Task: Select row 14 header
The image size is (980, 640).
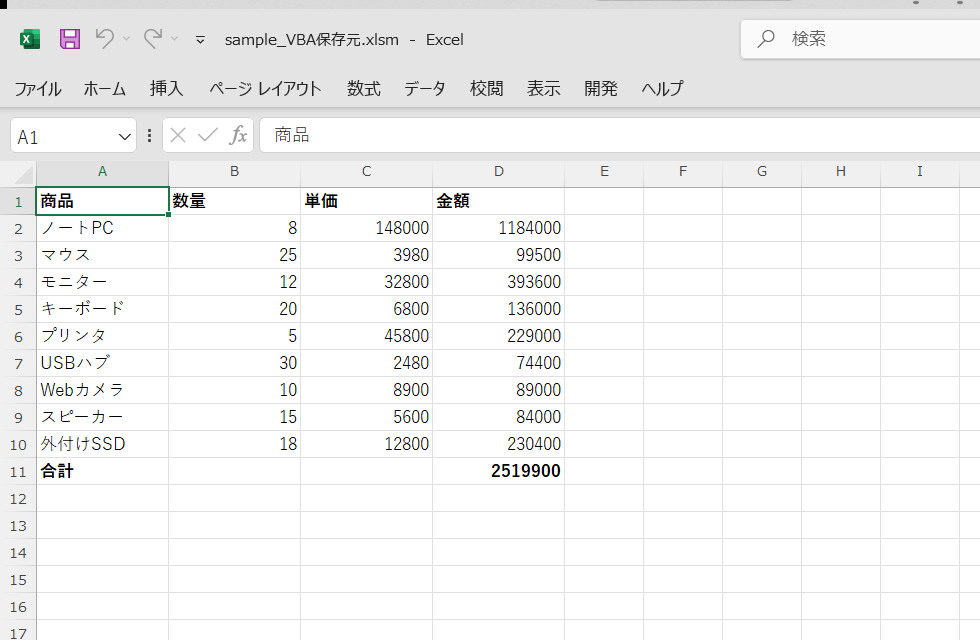Action: (x=18, y=553)
